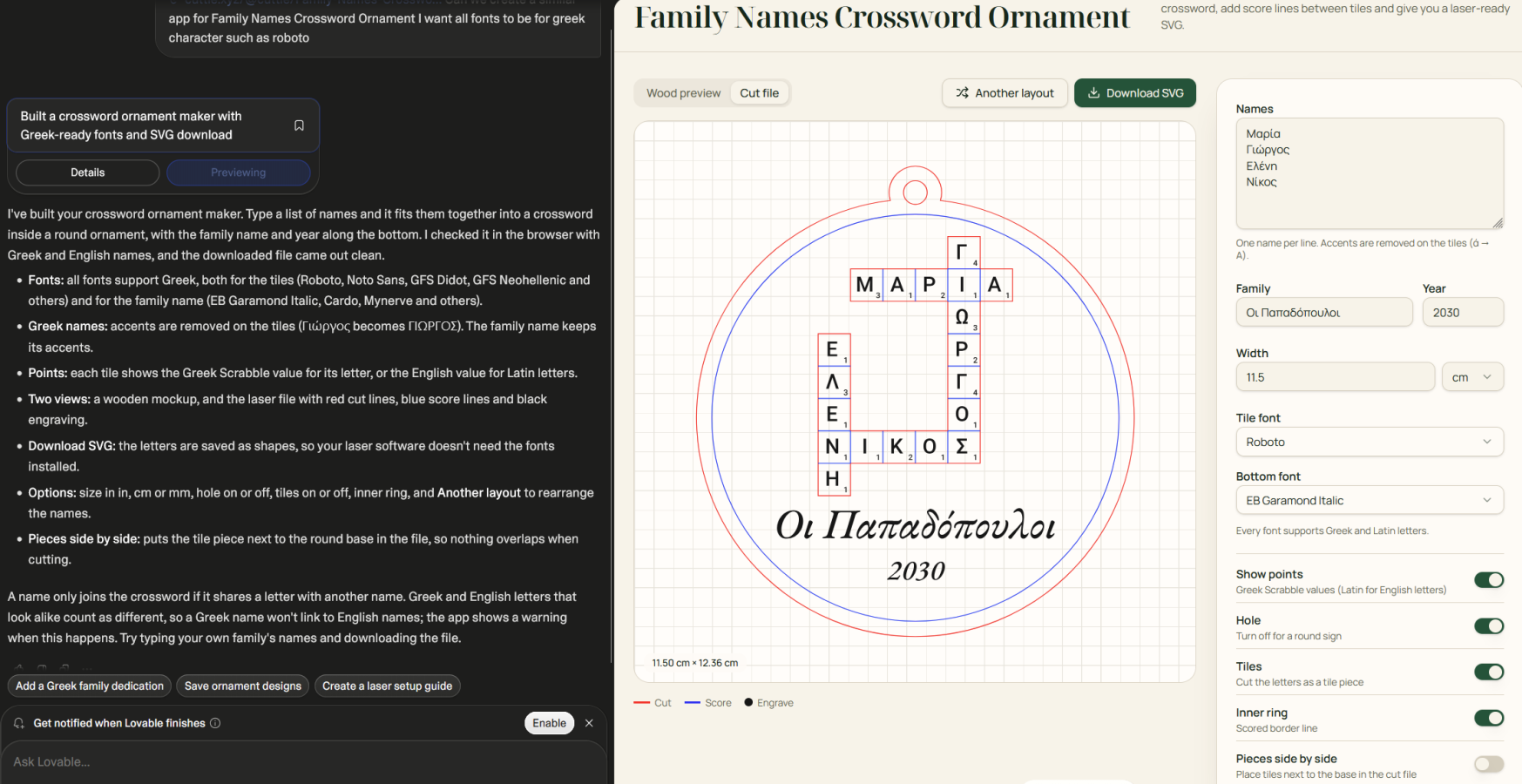Image resolution: width=1522 pixels, height=784 pixels.
Task: Click the Ask Lovable chat input
Action: point(303,762)
